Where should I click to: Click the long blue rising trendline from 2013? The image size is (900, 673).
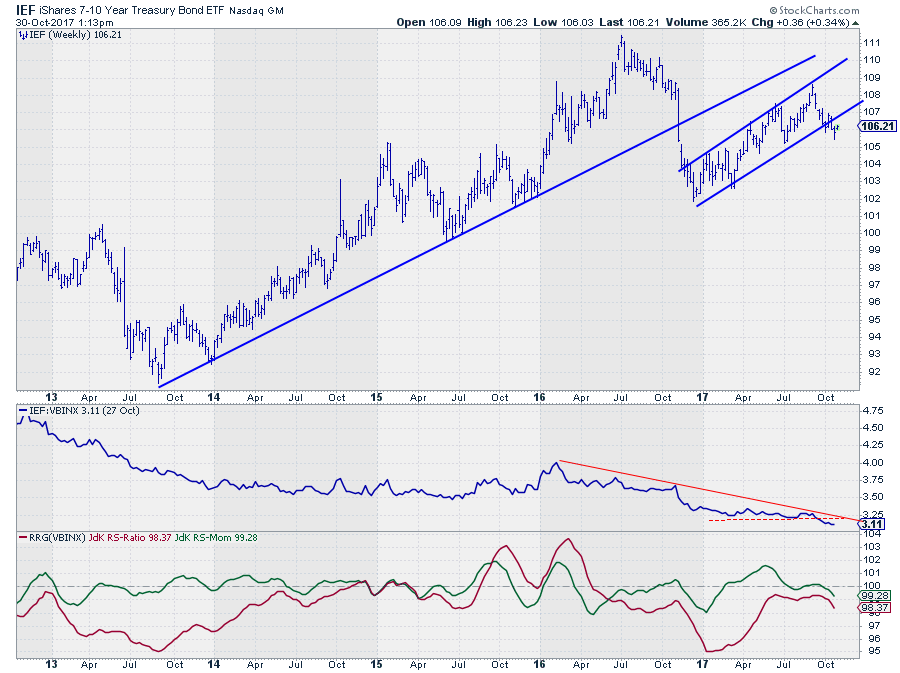[x=487, y=221]
